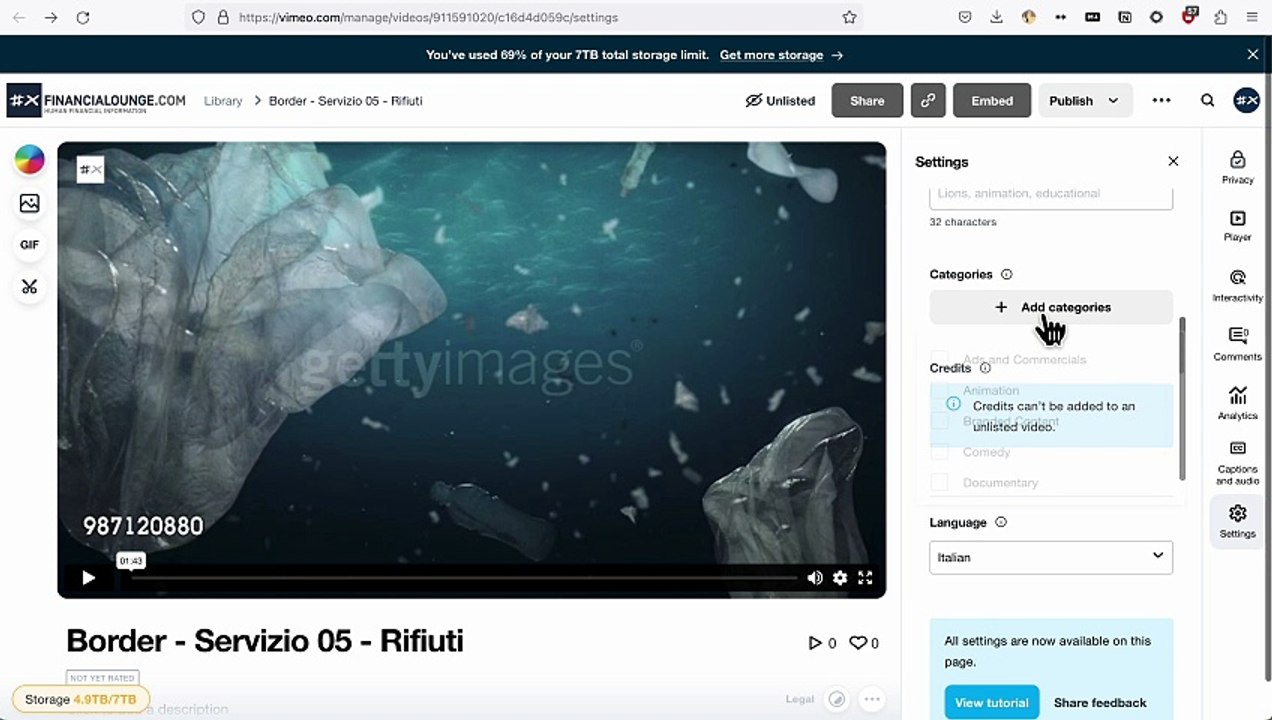Select the Settings gear in sidebar
The width and height of the screenshot is (1272, 720).
pos(1237,521)
